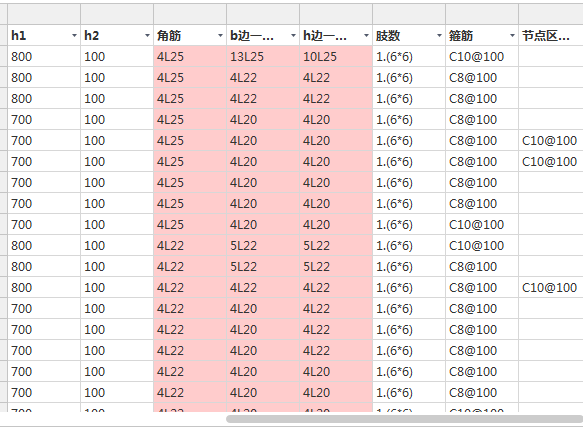
Task: Select 箍筋 C10@100 in the 4L25 / 4L20 row
Action: pos(482,225)
